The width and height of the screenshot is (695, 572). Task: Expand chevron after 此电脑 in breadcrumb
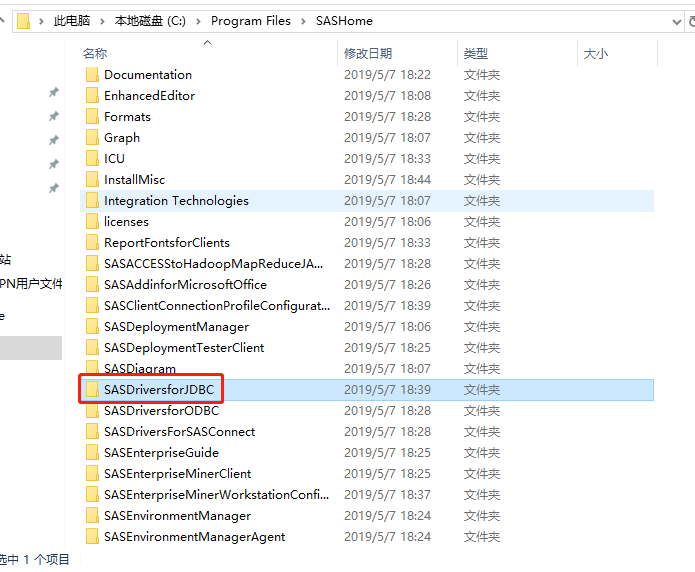102,21
